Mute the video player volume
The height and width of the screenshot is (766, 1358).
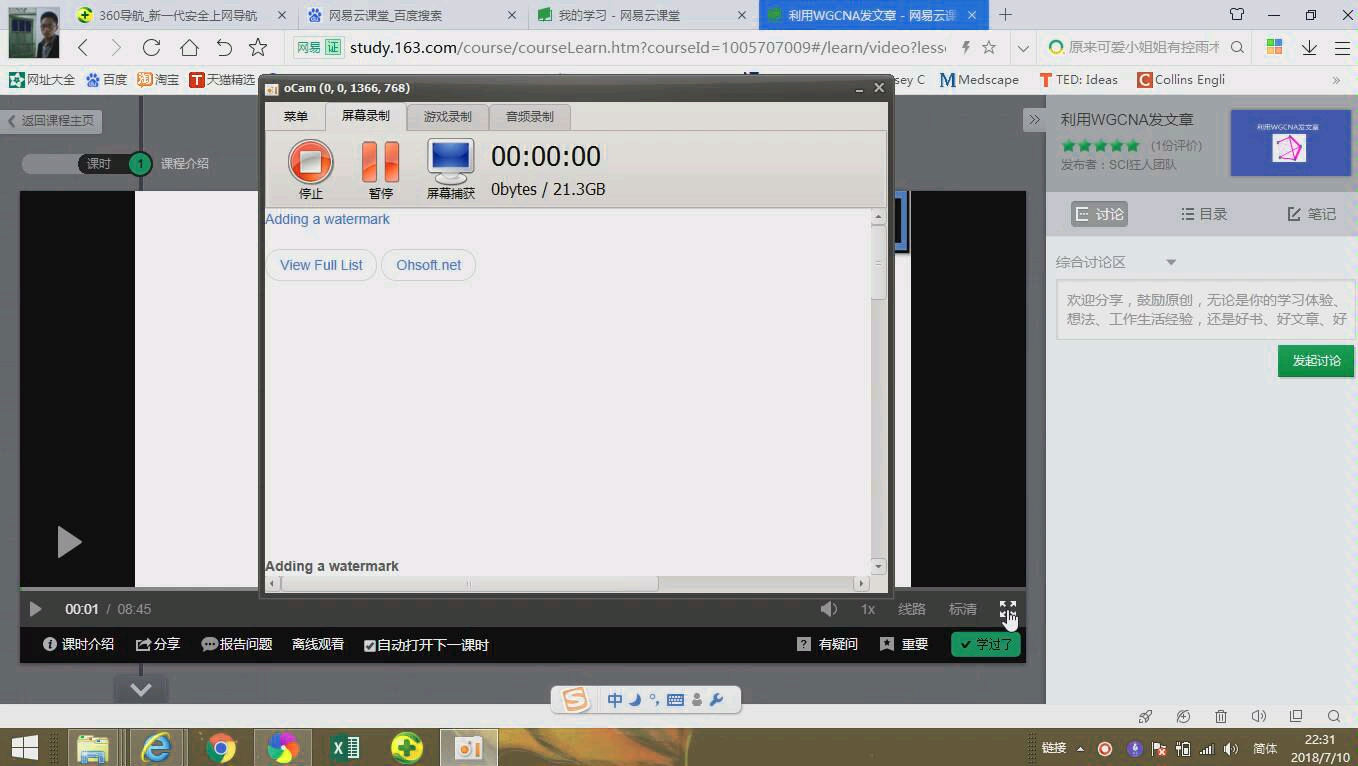tap(829, 609)
